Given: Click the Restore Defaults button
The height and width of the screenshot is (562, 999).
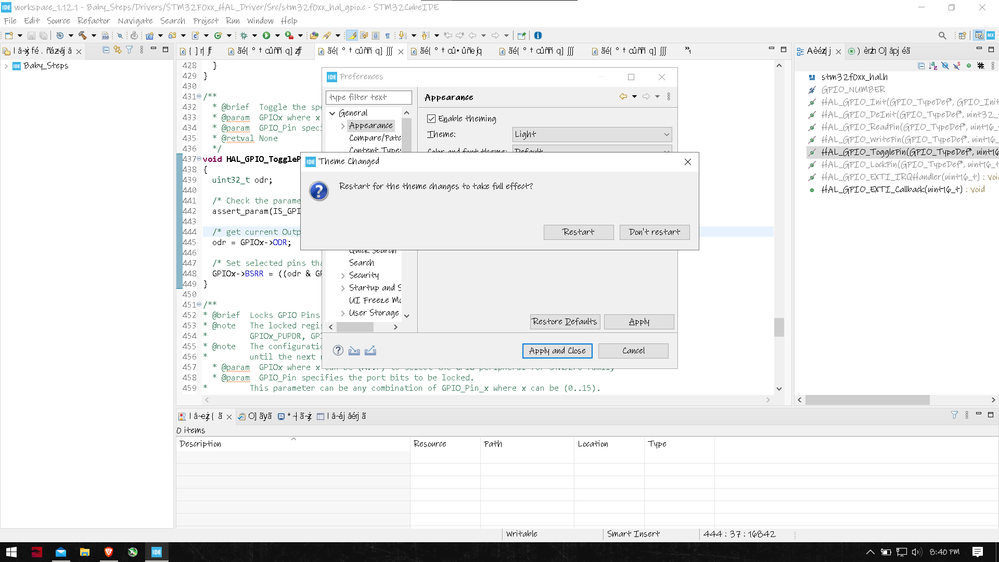Looking at the screenshot, I should (x=564, y=322).
